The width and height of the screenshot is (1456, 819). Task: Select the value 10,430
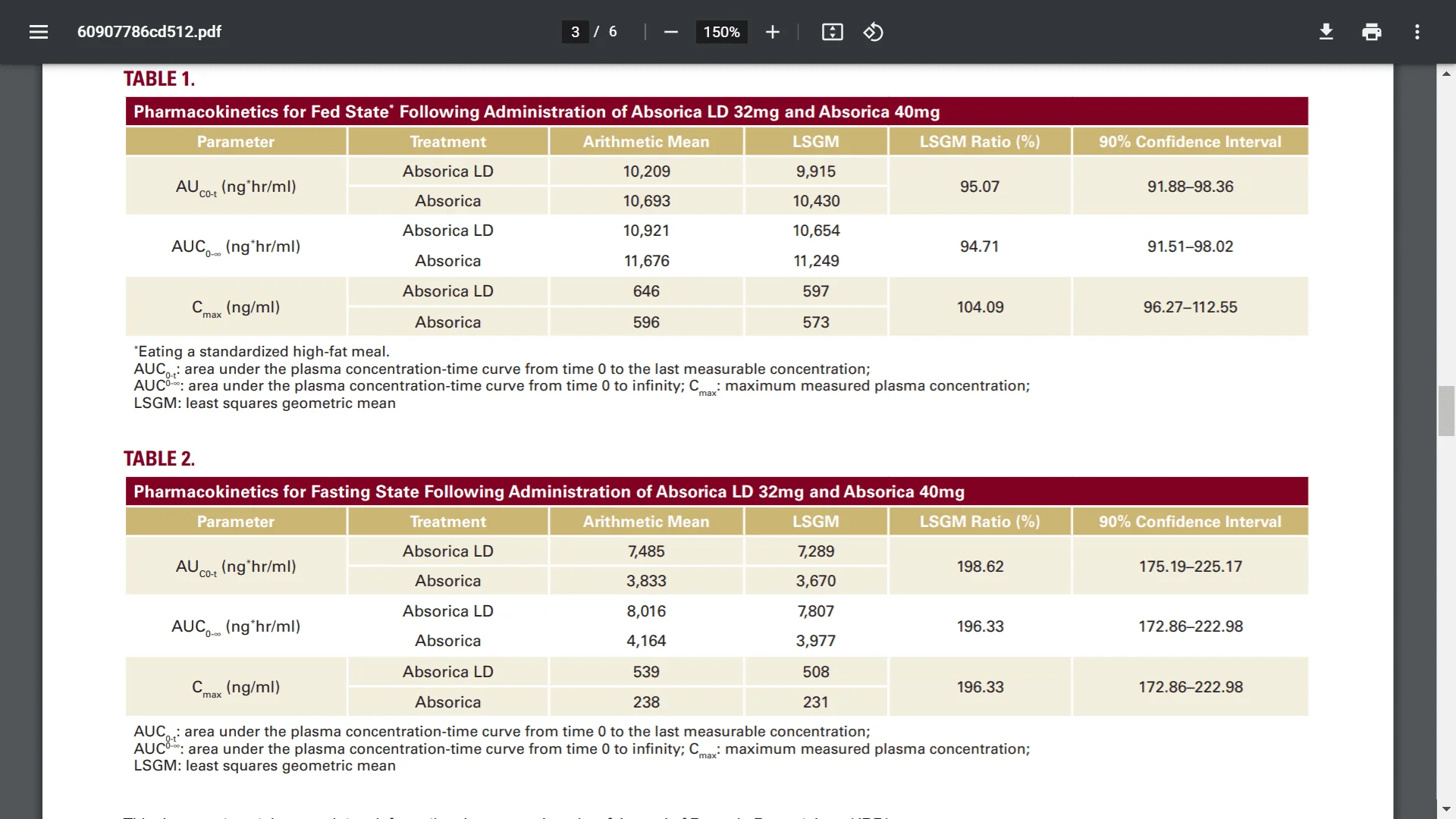pyautogui.click(x=817, y=201)
